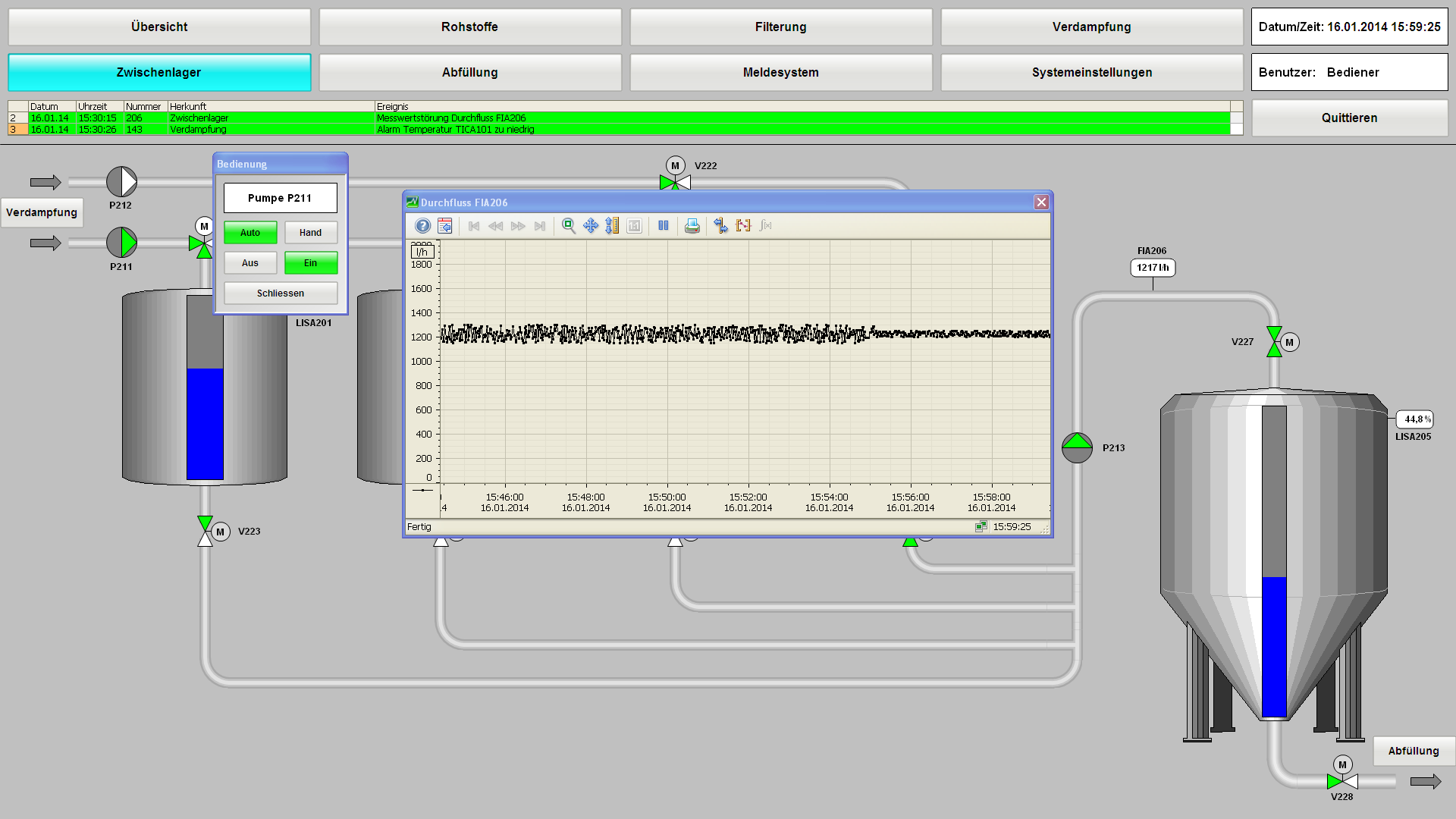The height and width of the screenshot is (819, 1456).
Task: Pause the trend update
Action: [664, 226]
